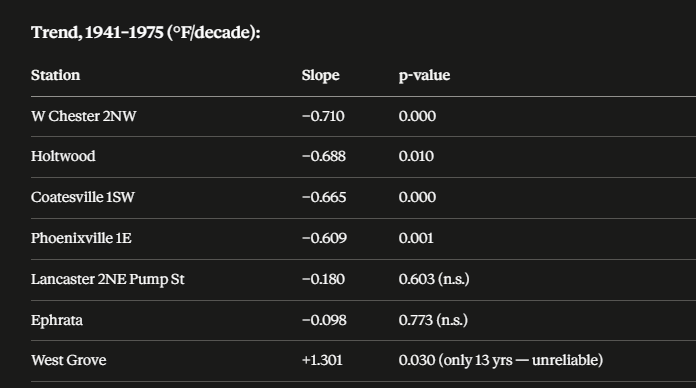Select the Ephrata station cell
Viewport: 696px width, 388px height.
coord(57,321)
